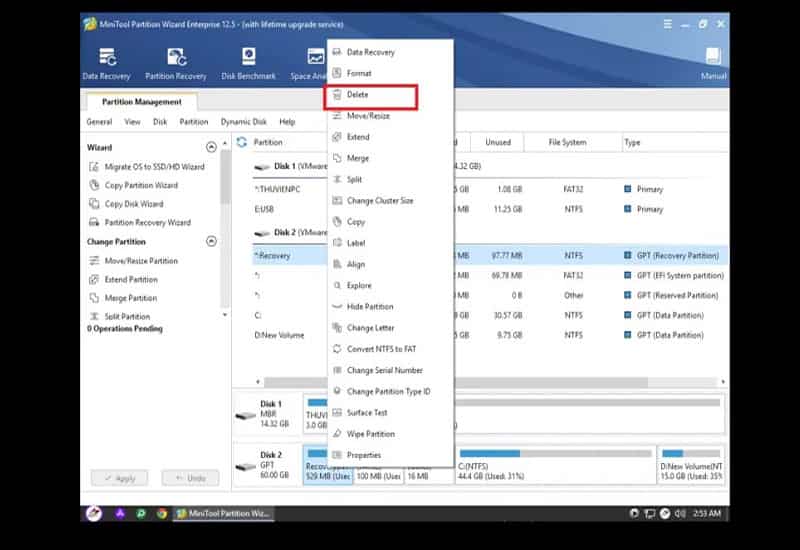Select Data Recovery in context menu
This screenshot has height=550, width=800.
(390, 52)
